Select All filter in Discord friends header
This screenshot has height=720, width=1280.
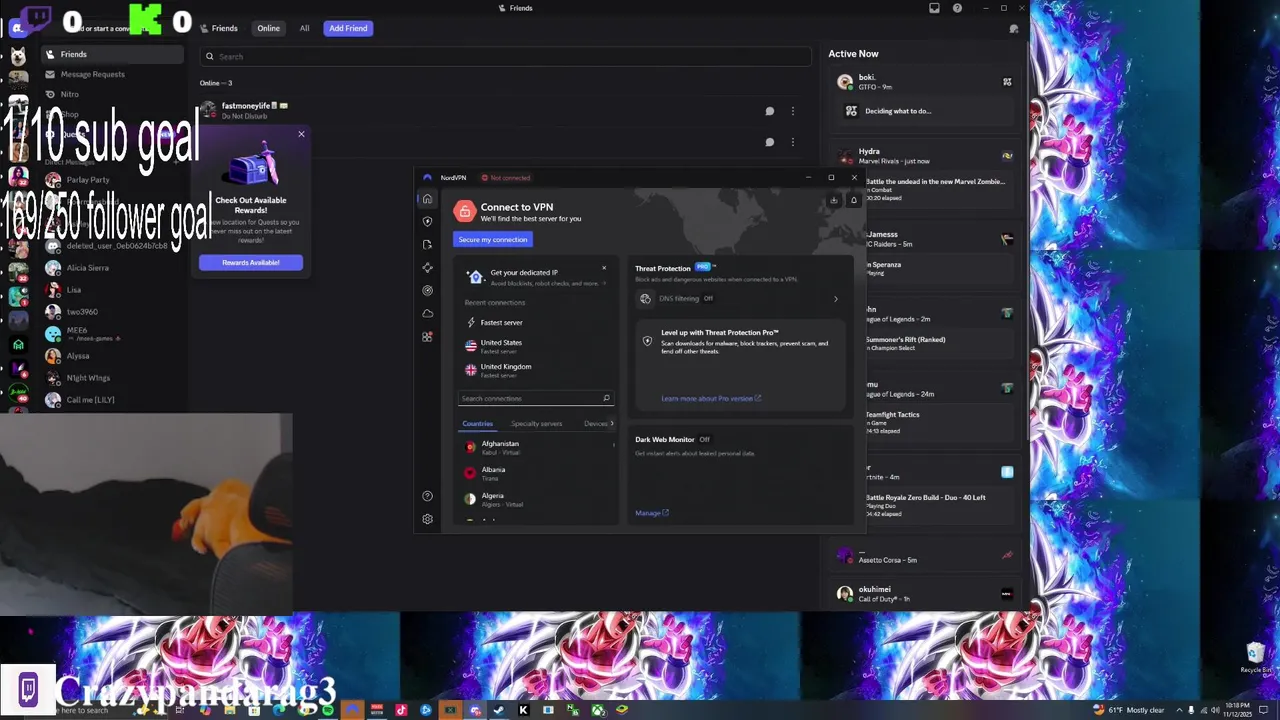[304, 28]
